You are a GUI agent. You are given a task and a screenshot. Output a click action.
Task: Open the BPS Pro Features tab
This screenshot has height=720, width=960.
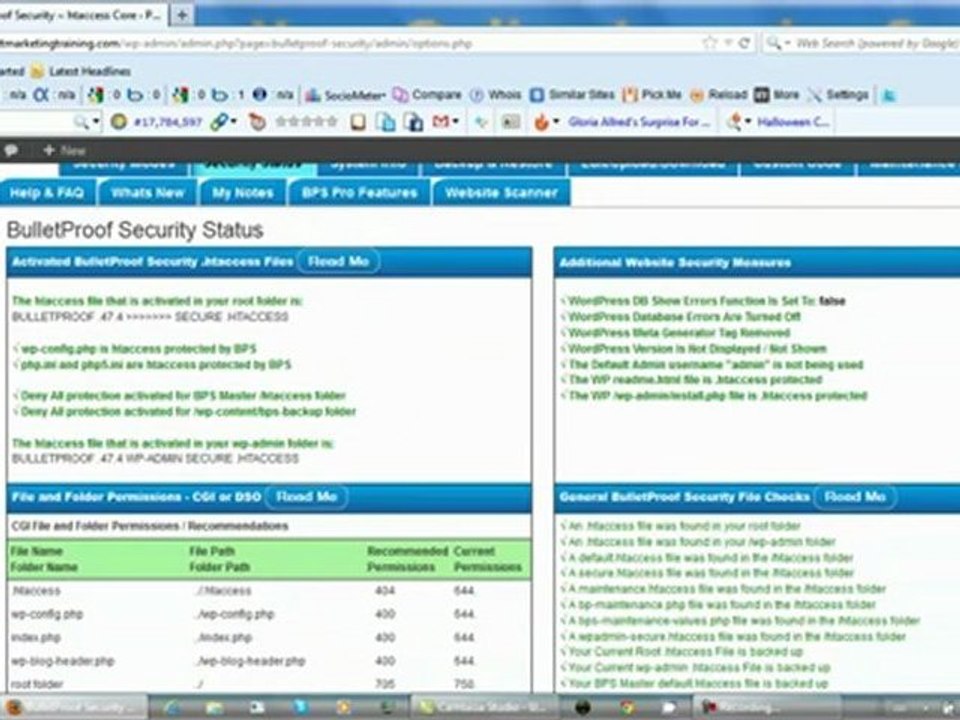(359, 193)
